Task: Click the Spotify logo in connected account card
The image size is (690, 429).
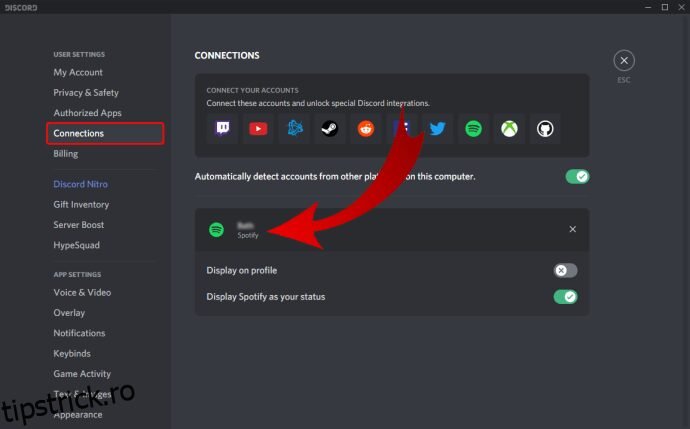Action: 216,229
